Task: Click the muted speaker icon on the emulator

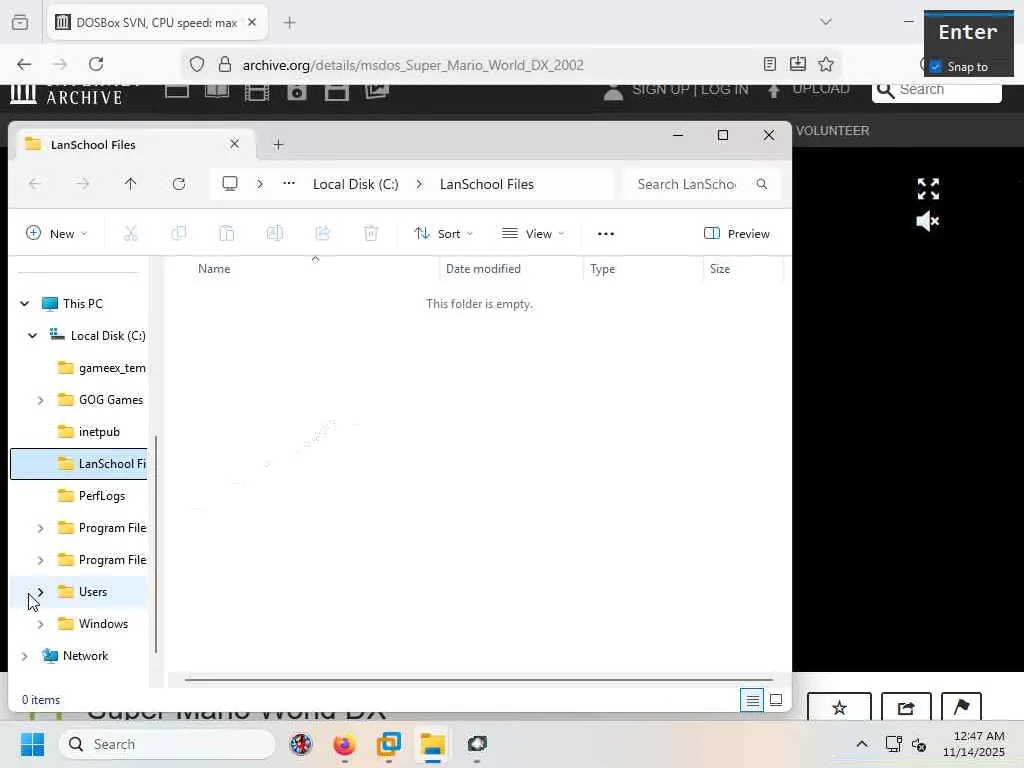Action: click(x=927, y=221)
